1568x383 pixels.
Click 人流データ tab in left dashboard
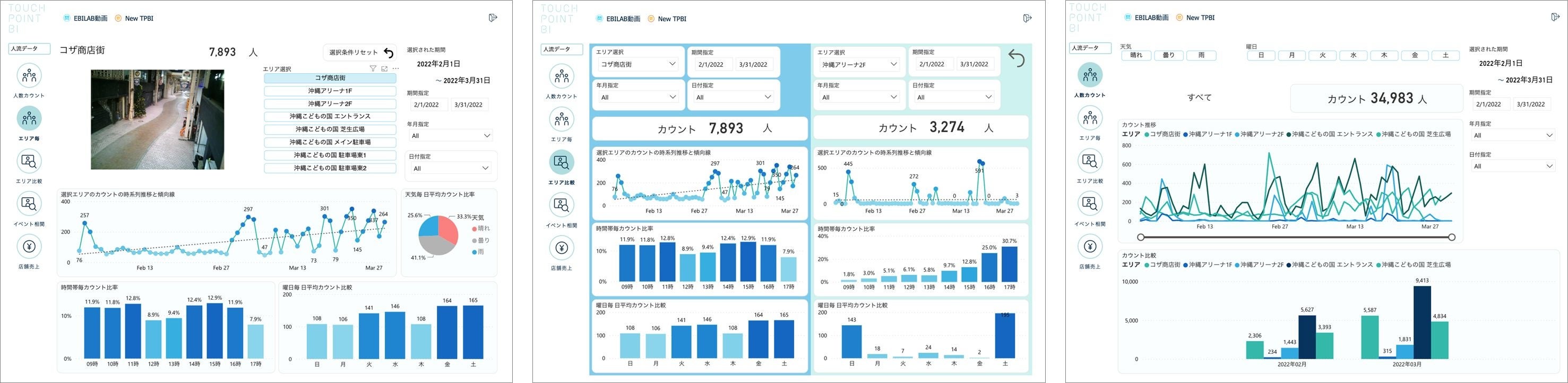tap(29, 49)
